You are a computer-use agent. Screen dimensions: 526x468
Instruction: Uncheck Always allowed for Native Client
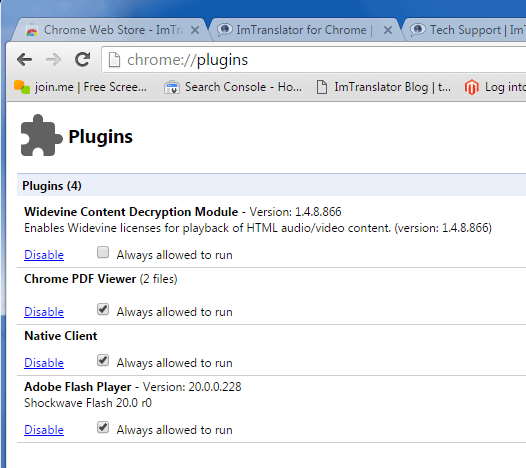click(x=103, y=360)
